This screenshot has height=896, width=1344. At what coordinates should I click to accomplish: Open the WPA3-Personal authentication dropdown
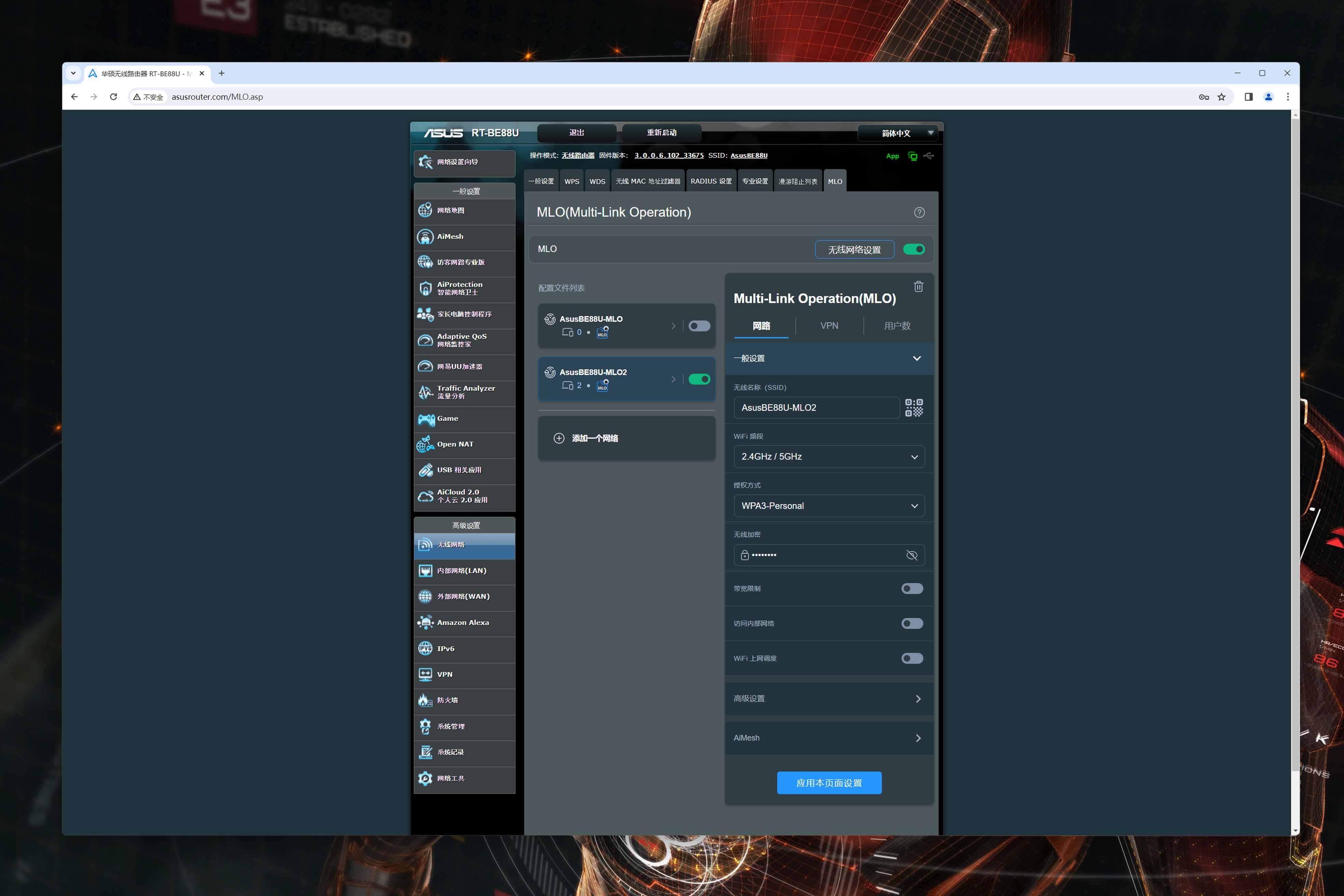point(829,506)
